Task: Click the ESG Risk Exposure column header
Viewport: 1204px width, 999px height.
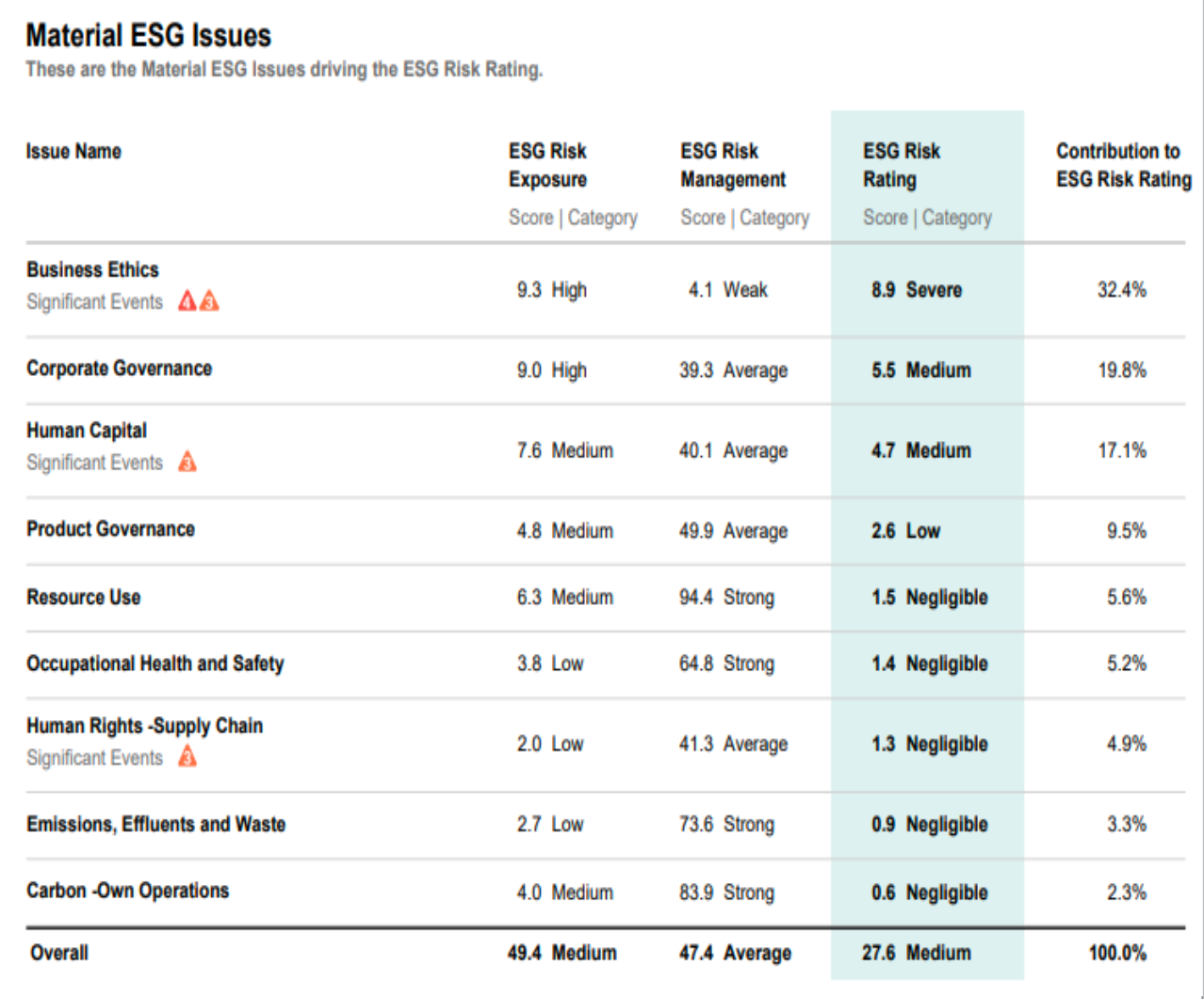Action: [x=547, y=165]
